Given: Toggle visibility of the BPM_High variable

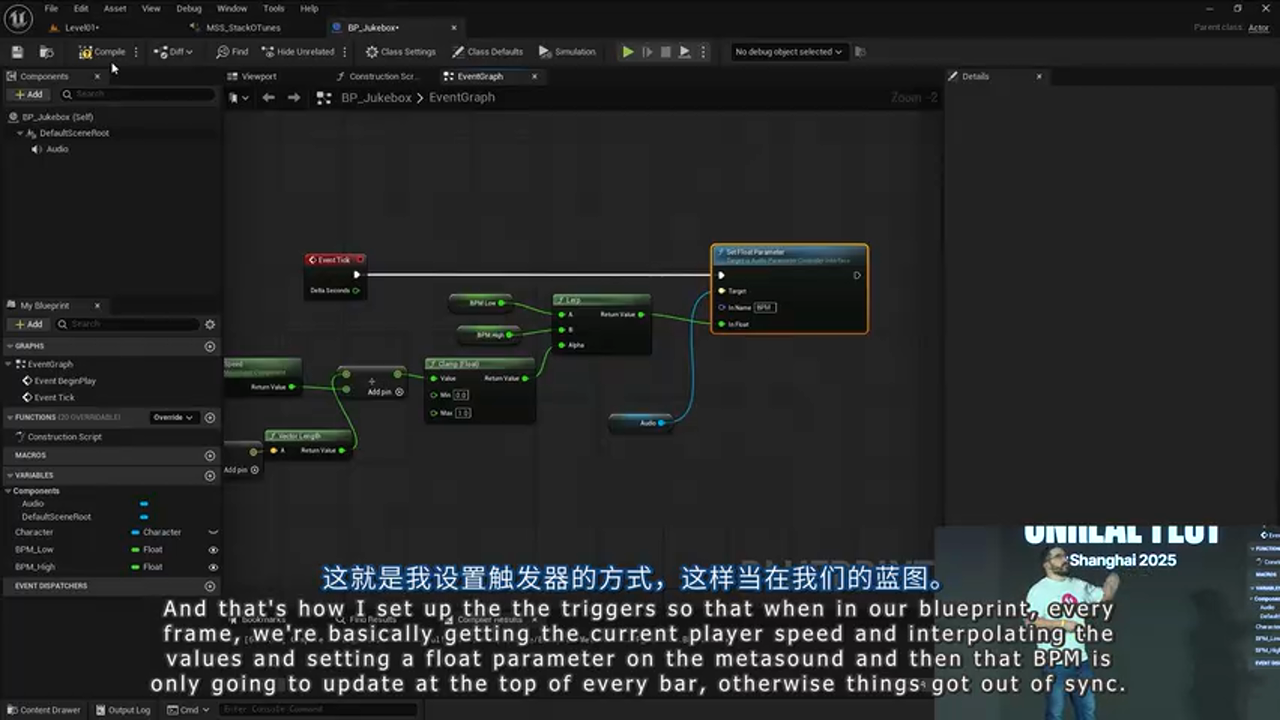Looking at the screenshot, I should tap(214, 567).
